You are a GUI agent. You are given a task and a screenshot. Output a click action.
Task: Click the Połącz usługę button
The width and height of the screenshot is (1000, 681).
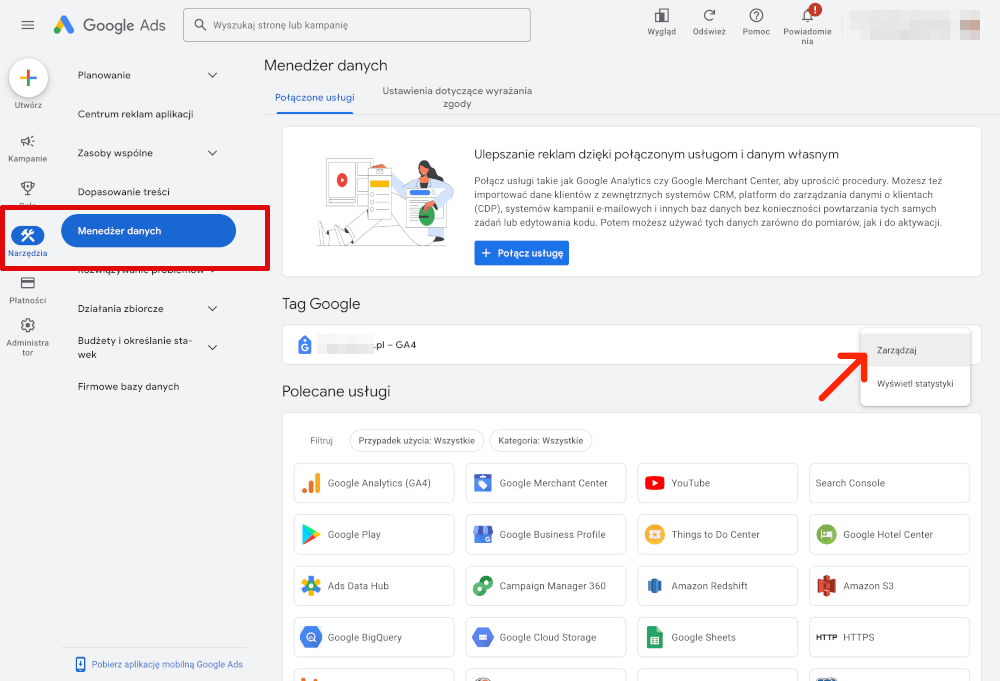[x=521, y=253]
